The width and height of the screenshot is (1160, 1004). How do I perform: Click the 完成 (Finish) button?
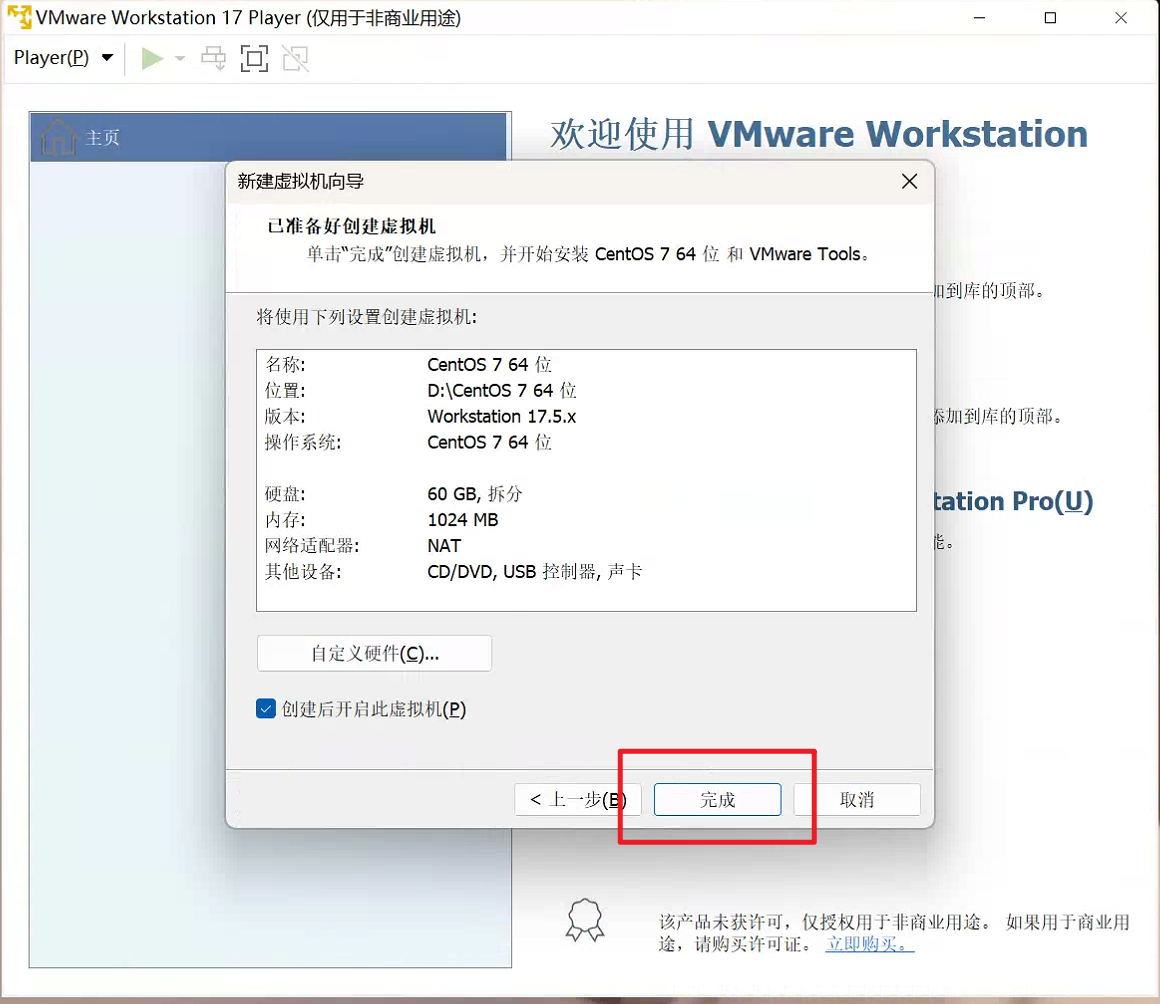tap(718, 800)
